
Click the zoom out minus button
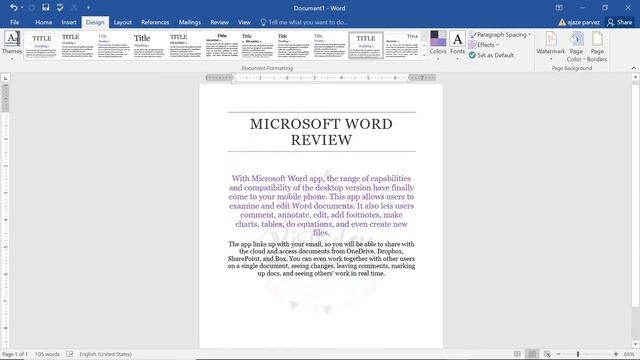click(559, 354)
